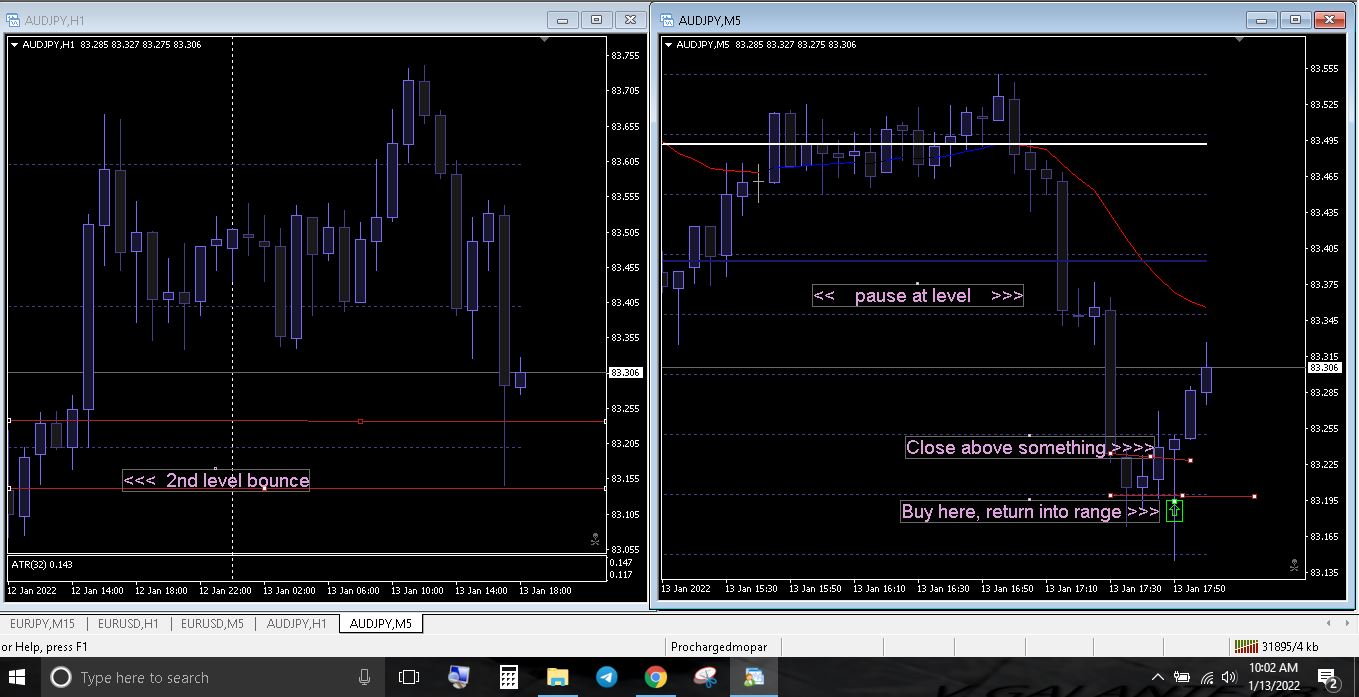This screenshot has height=697, width=1359.
Task: Minimize the AUDJPY,M5 chart window
Action: [1264, 20]
